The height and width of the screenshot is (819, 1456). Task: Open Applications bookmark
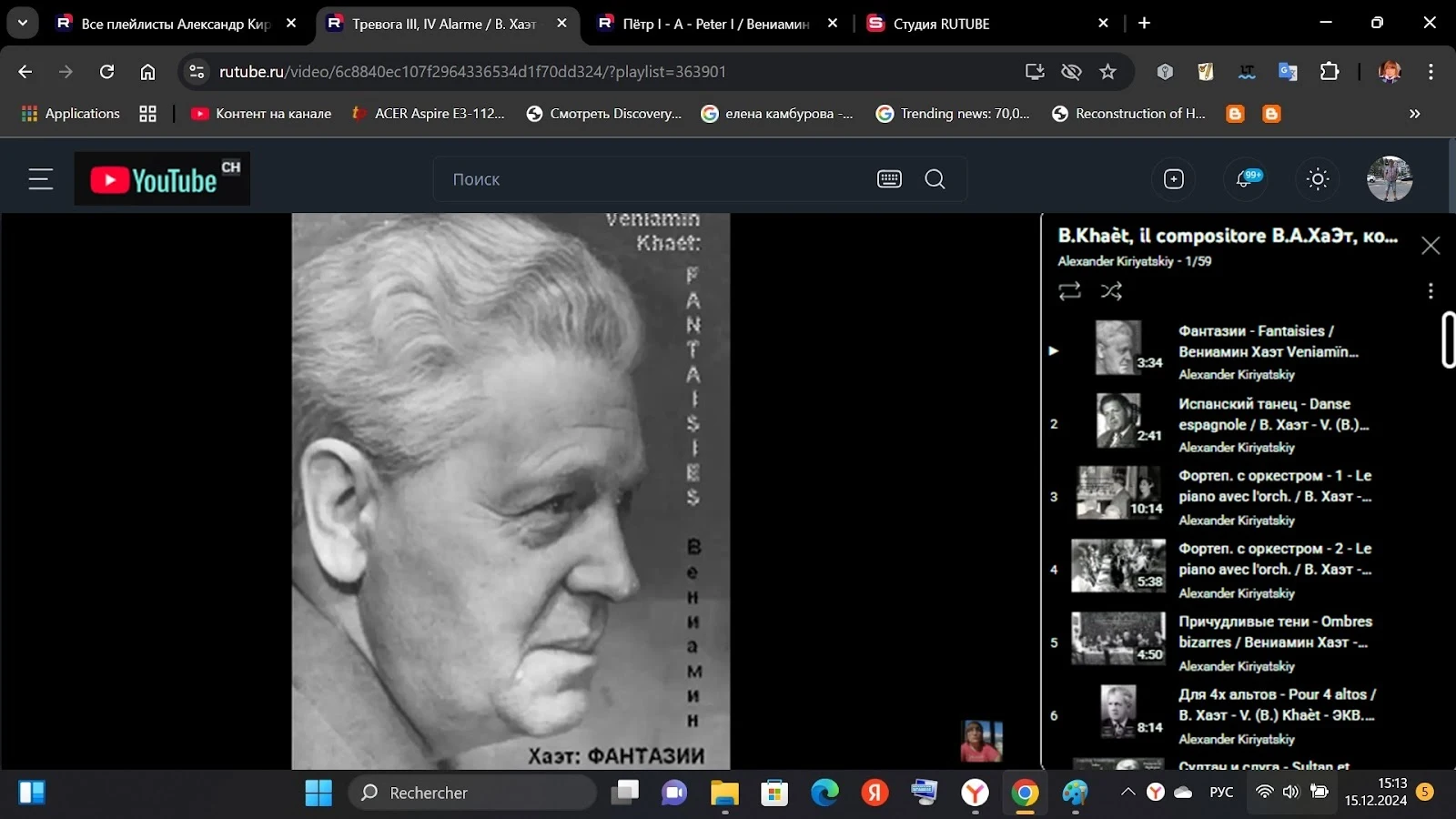71,114
